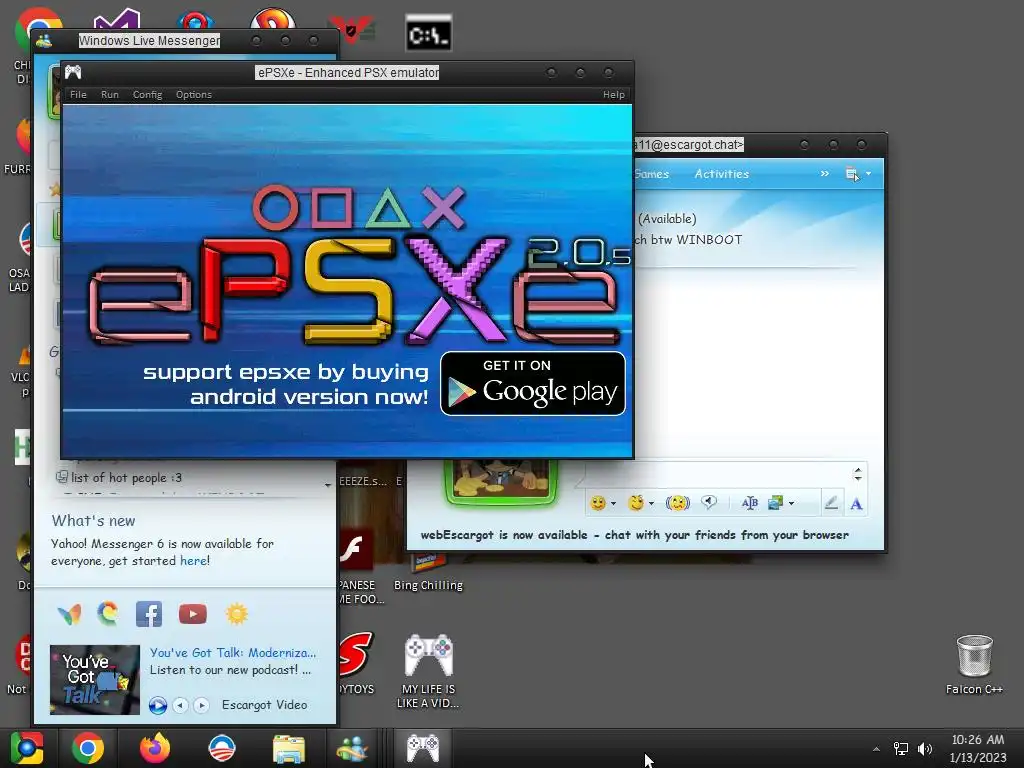Open the 'You've Got Talk: Moderniza...' link

click(233, 652)
